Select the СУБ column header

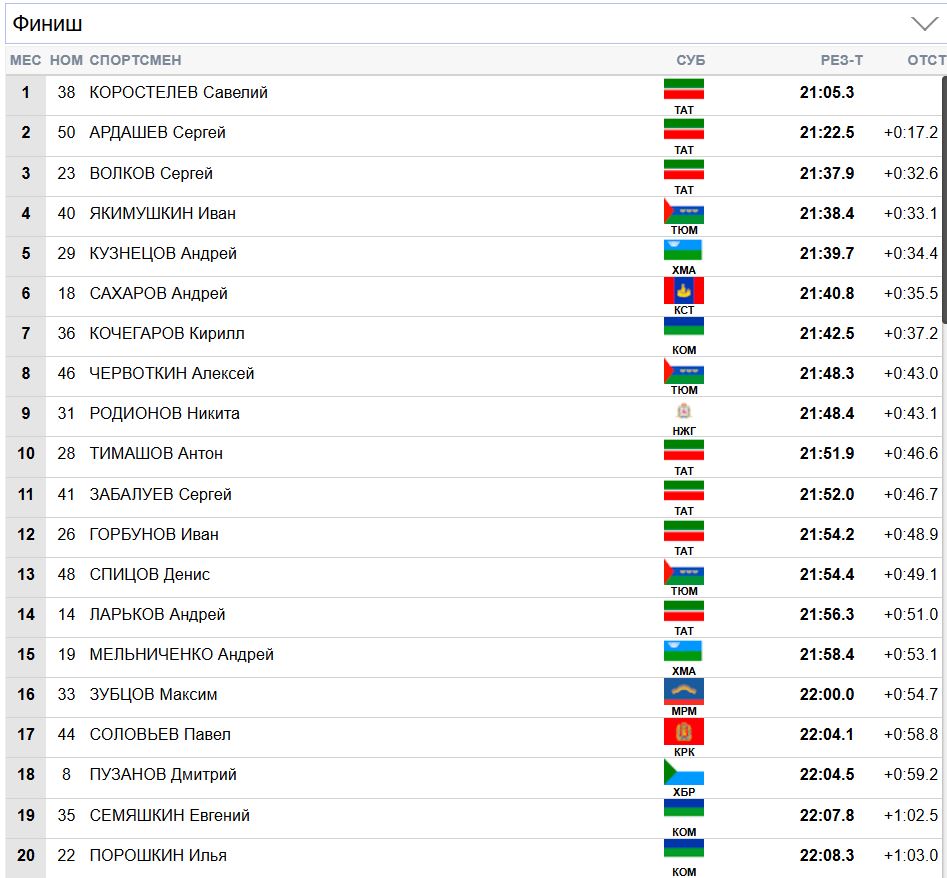pos(690,60)
